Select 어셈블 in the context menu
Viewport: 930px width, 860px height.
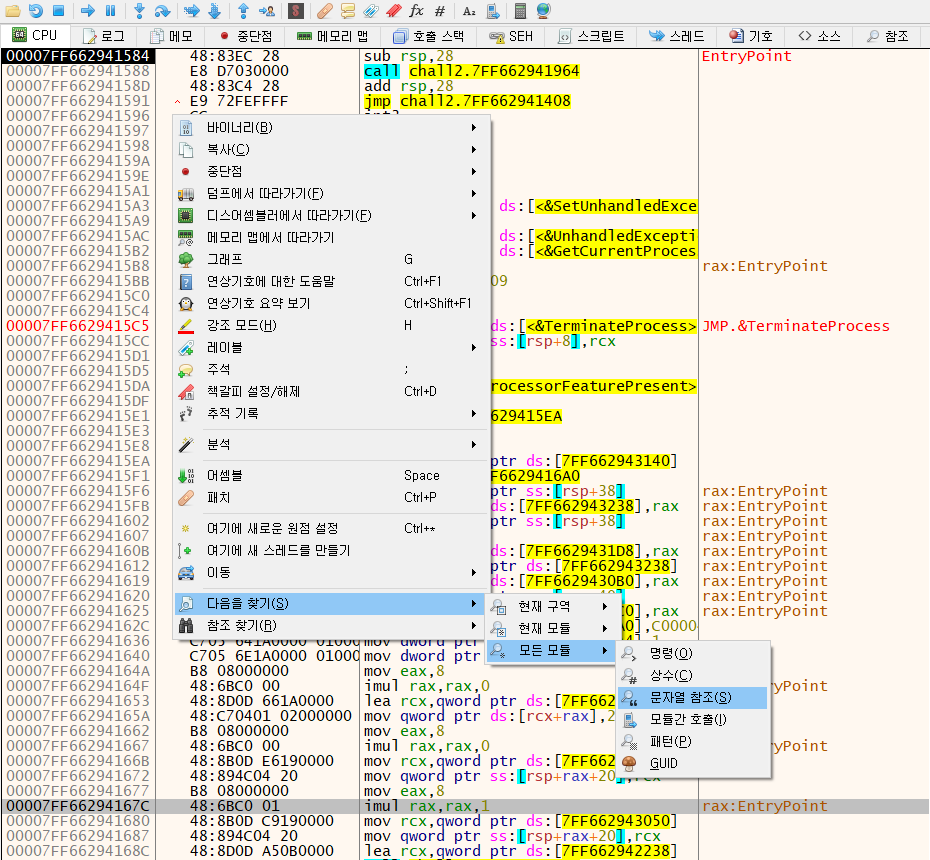[x=332, y=475]
